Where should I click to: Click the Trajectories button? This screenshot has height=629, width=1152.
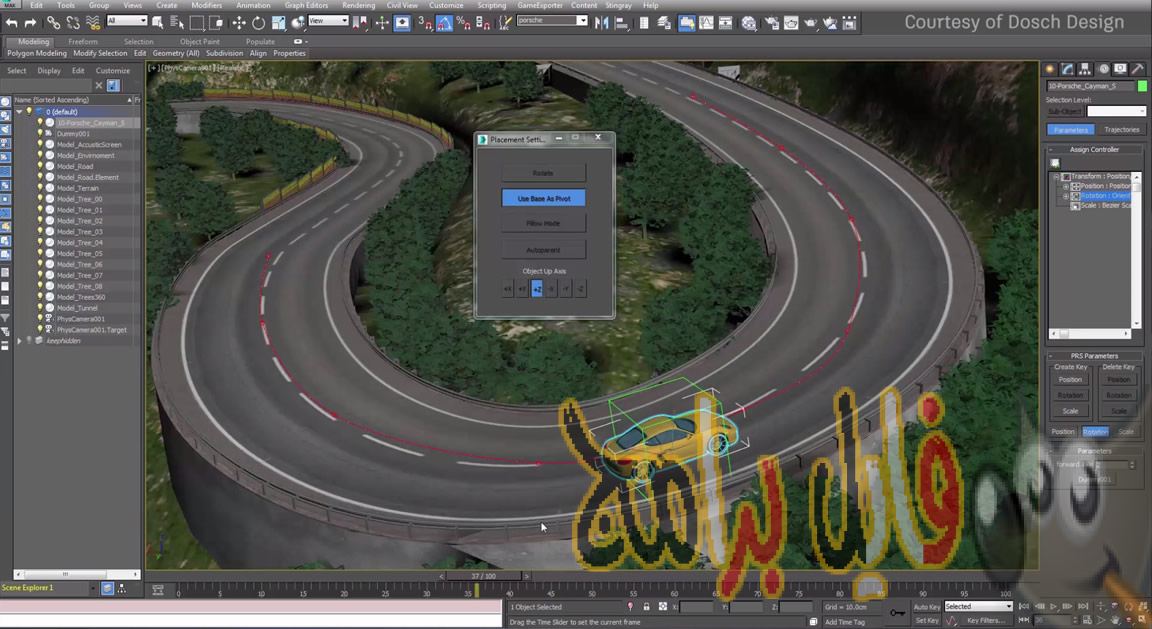[x=1121, y=129]
